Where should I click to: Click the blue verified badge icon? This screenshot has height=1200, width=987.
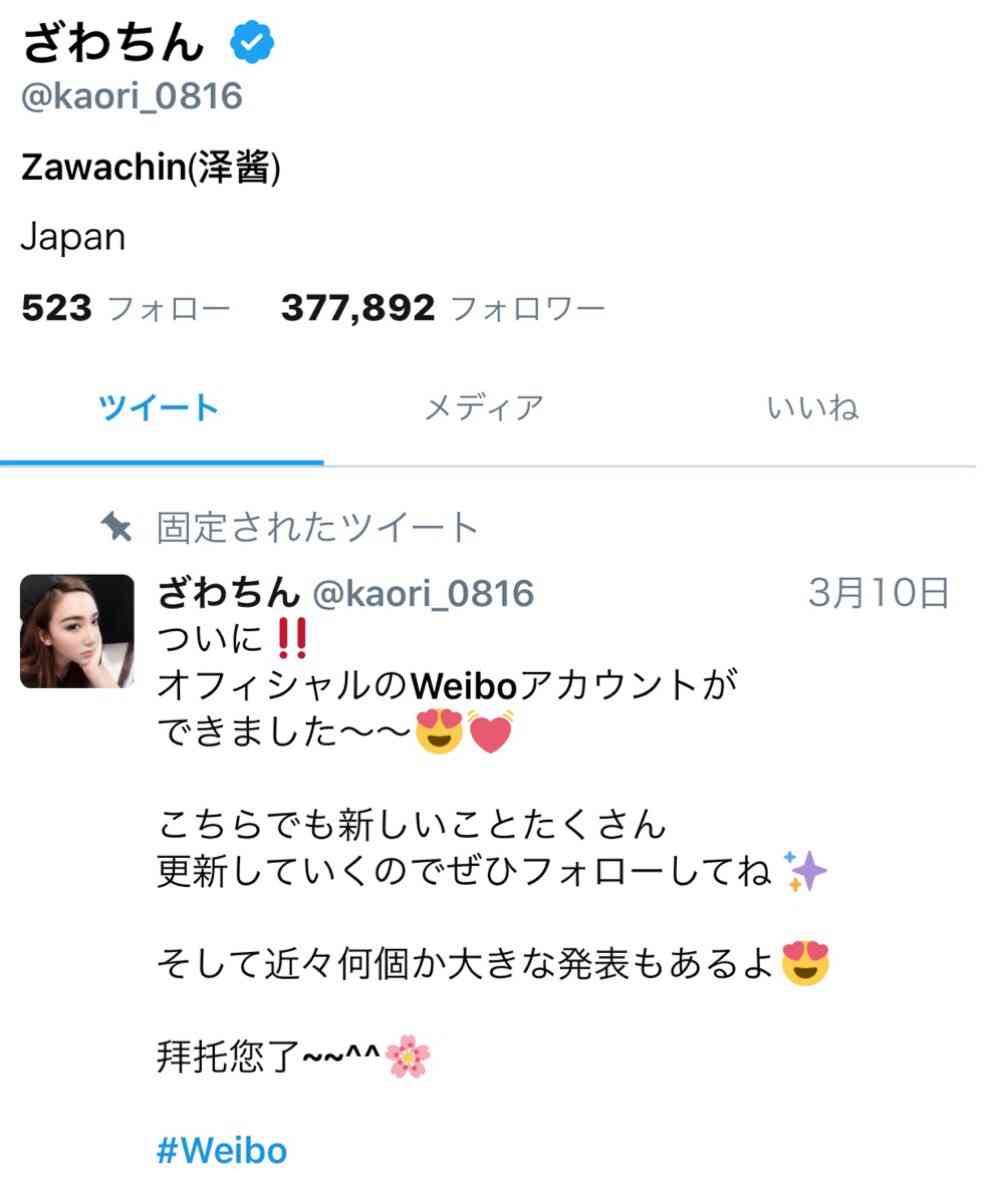tap(253, 43)
